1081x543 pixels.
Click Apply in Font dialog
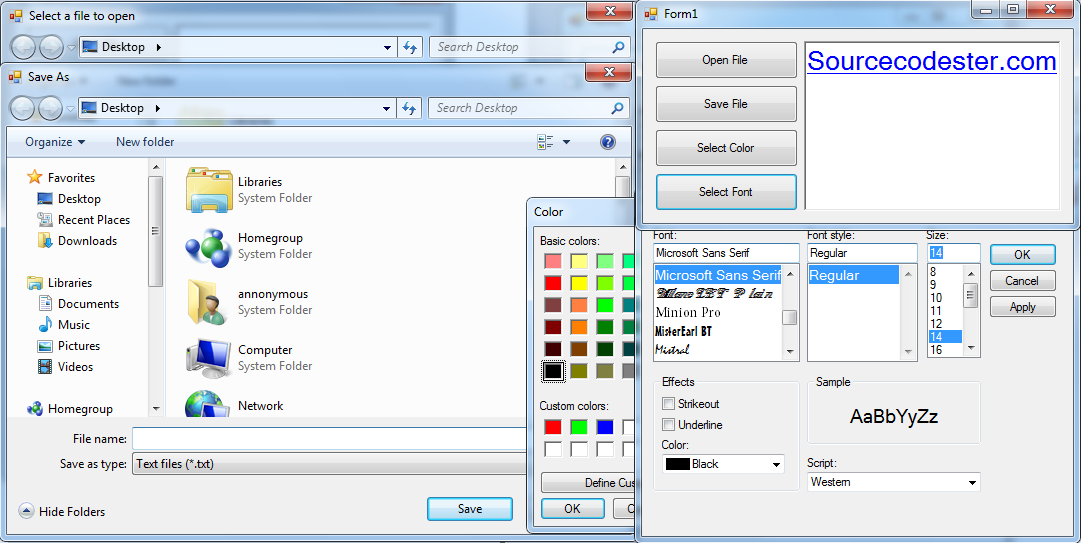[x=1022, y=307]
